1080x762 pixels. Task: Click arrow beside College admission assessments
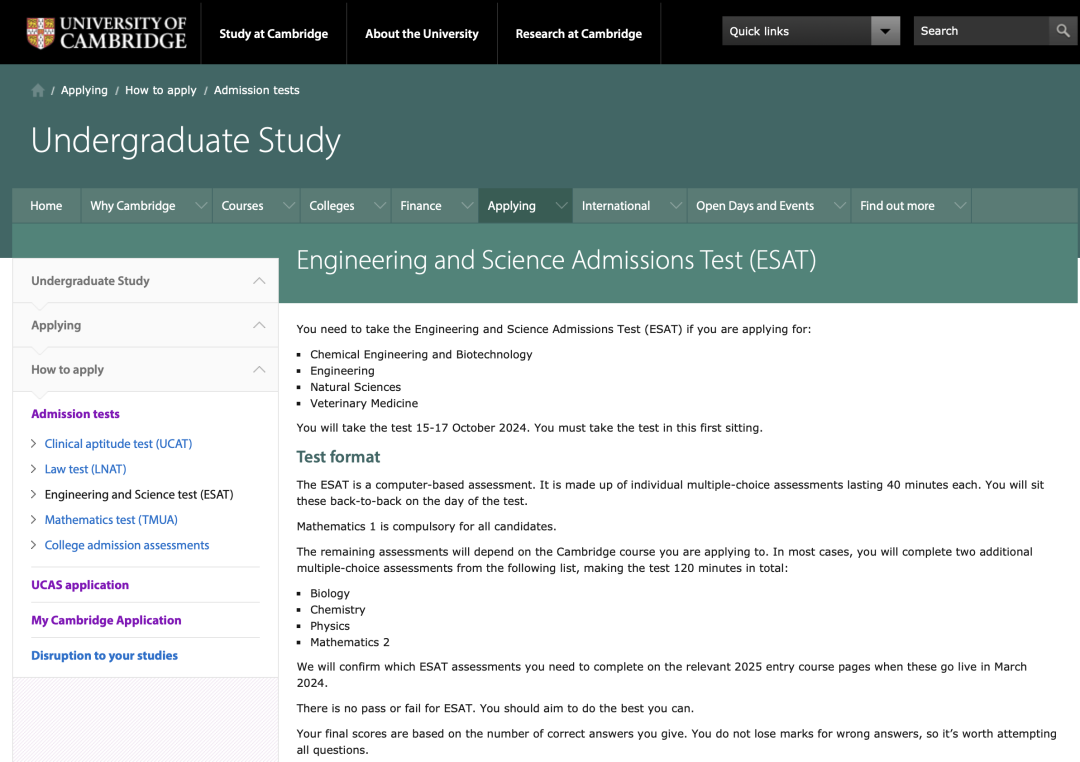pyautogui.click(x=34, y=545)
